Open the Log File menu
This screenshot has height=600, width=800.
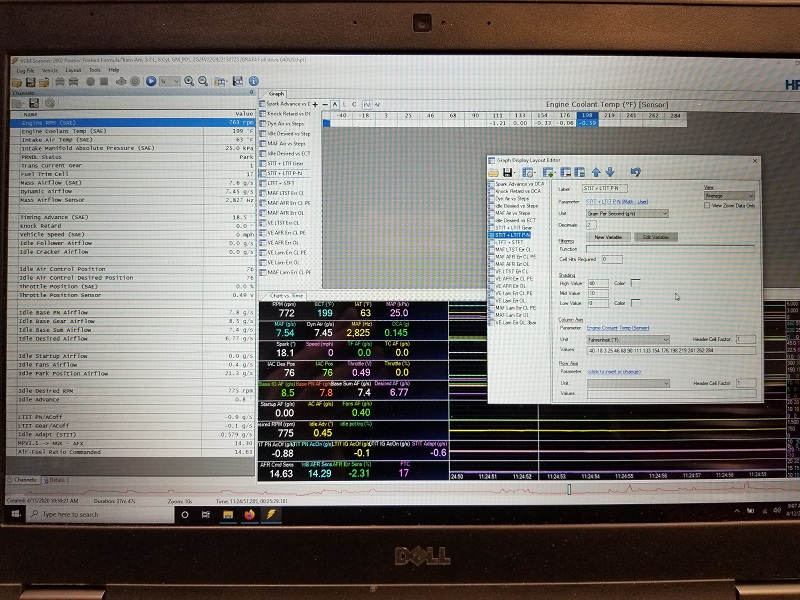pyautogui.click(x=26, y=70)
